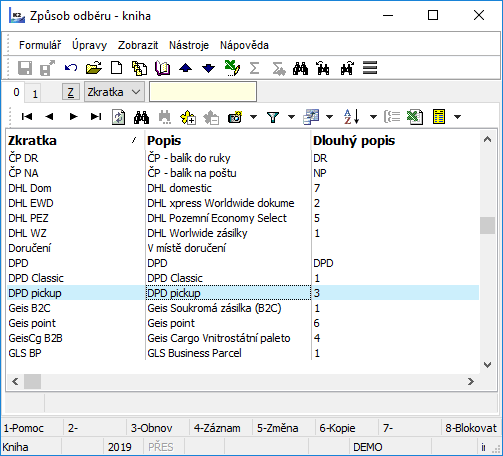503x456 pixels.
Task: Click the Save diskette icon
Action: coord(25,68)
